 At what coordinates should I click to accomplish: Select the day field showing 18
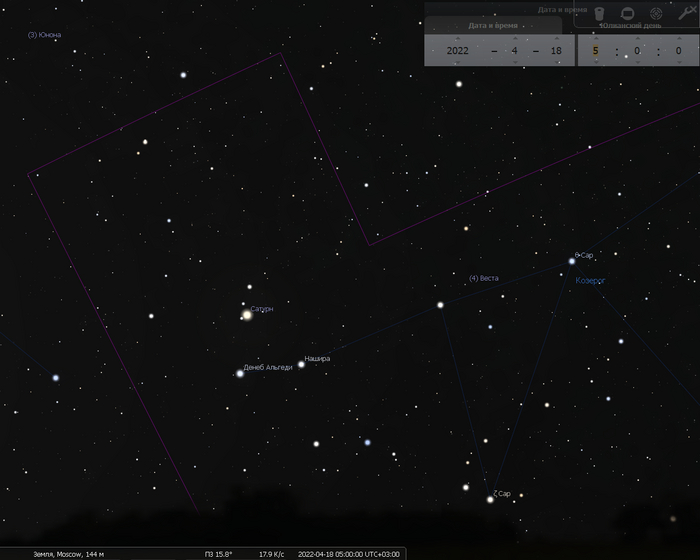(x=556, y=50)
